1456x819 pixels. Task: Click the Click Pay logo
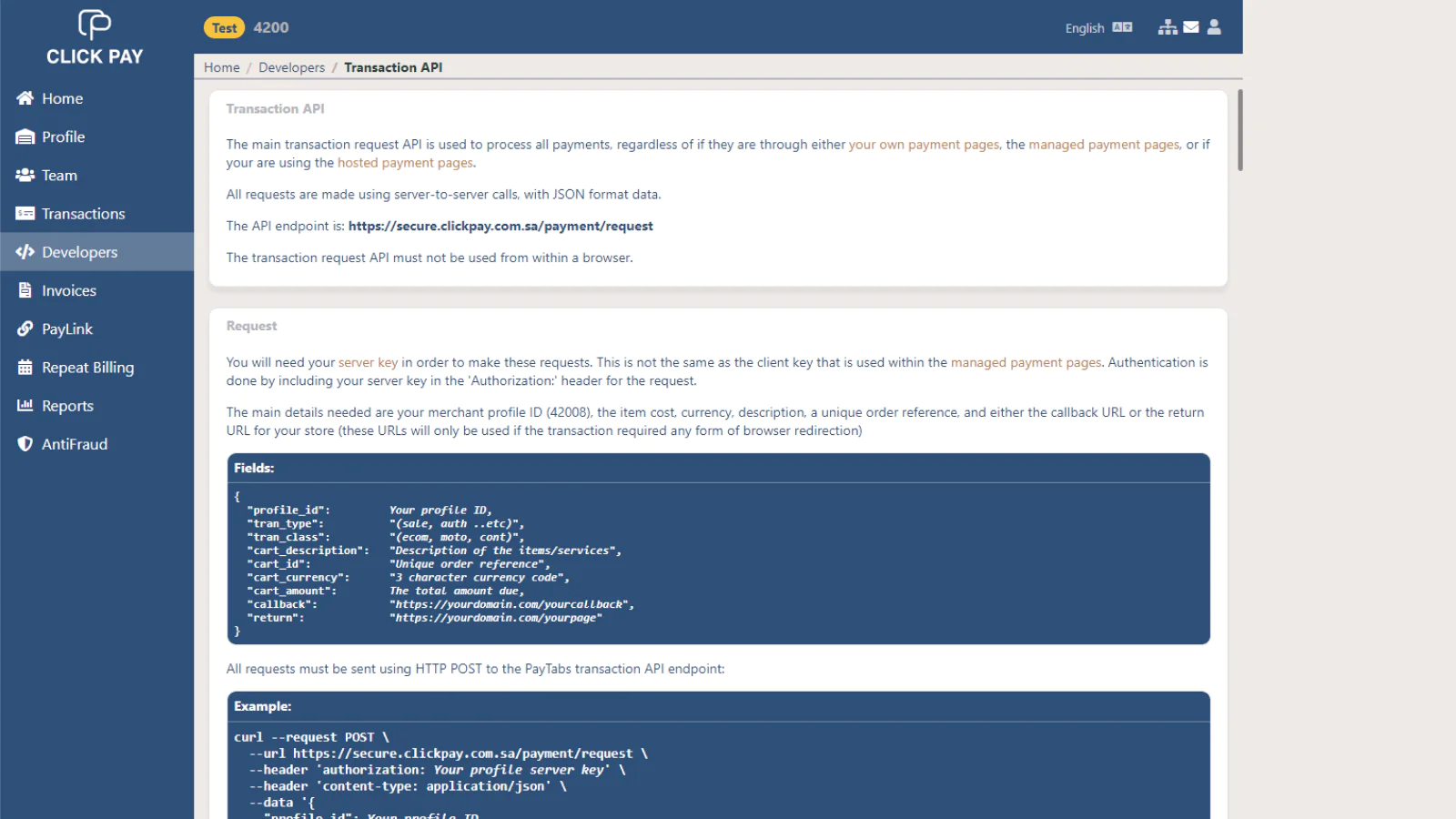[x=95, y=37]
